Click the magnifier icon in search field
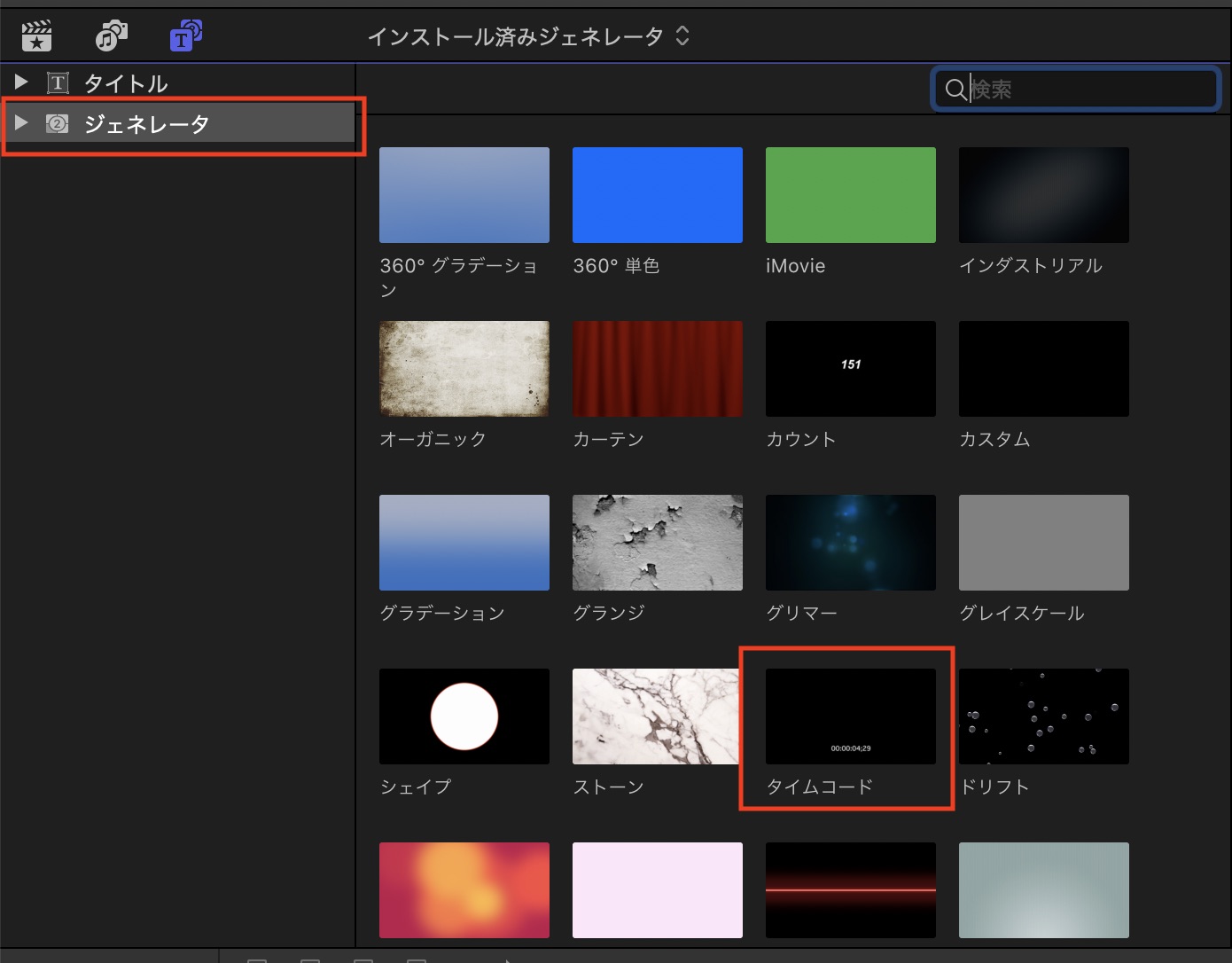 click(x=955, y=90)
